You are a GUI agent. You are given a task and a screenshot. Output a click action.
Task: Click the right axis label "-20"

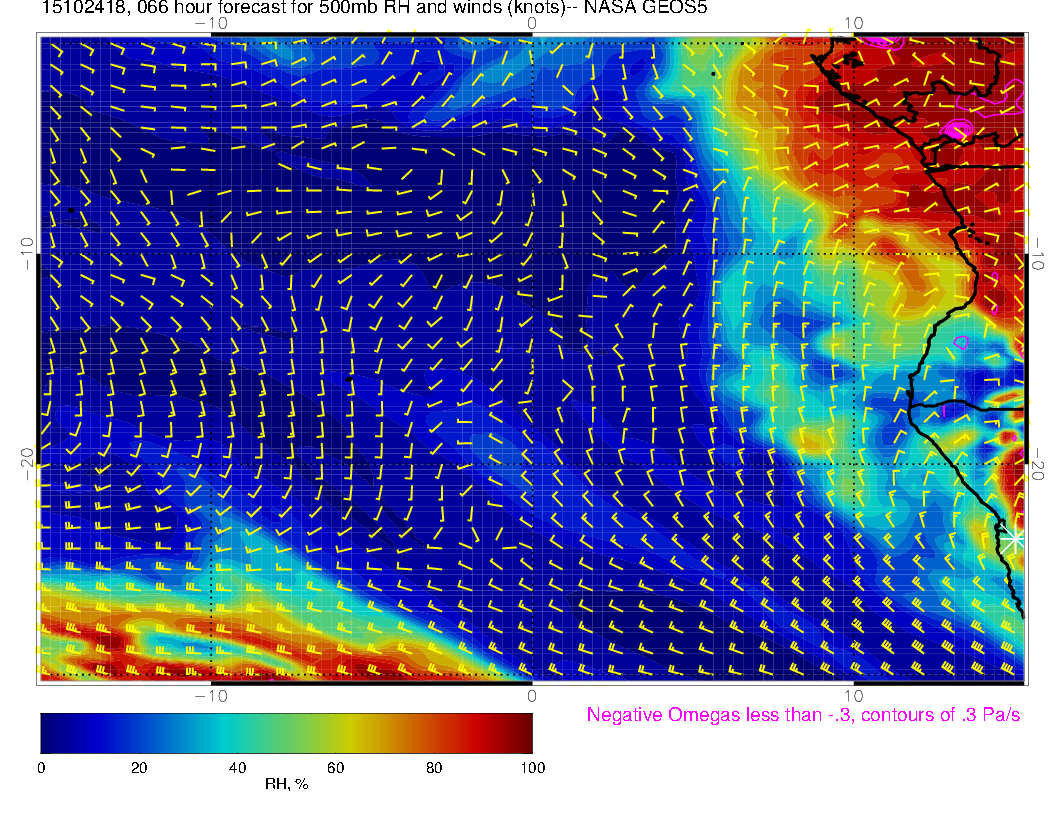pos(1038,464)
